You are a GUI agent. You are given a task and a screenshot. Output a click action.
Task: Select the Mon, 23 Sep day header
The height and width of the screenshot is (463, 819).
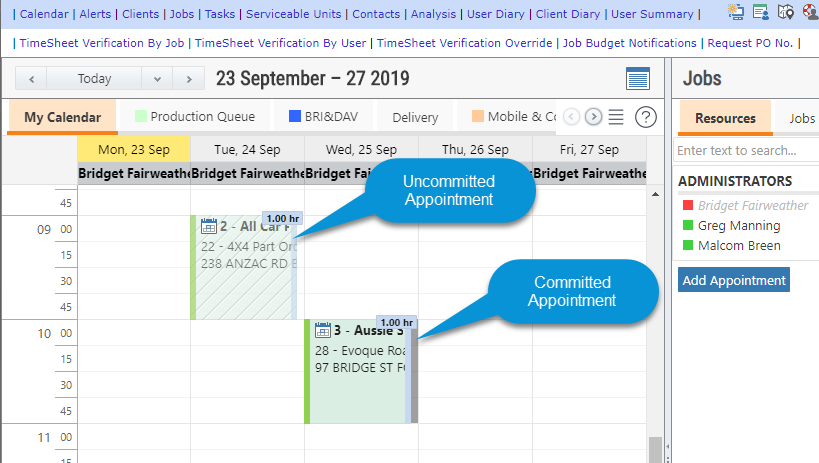point(134,149)
